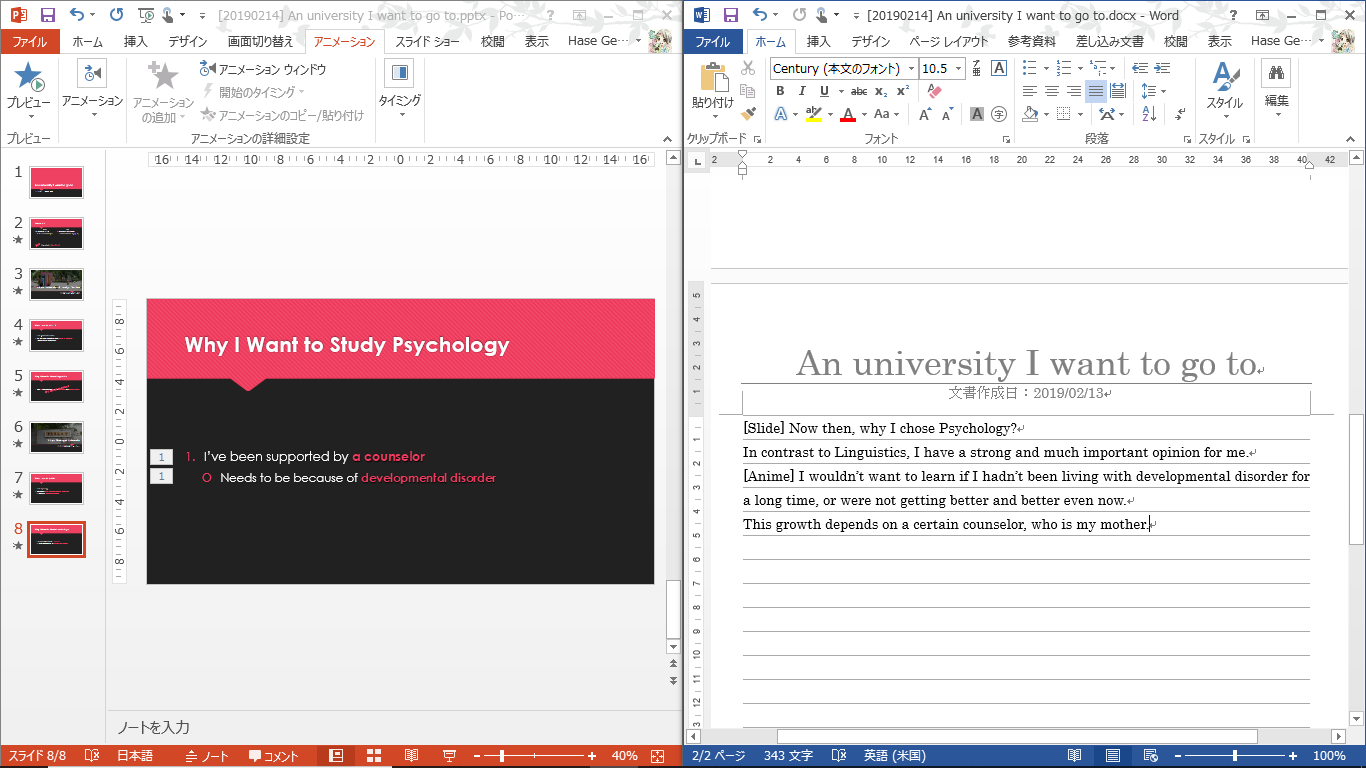
Task: Click the bullet list icon in Word
Action: 1030,68
